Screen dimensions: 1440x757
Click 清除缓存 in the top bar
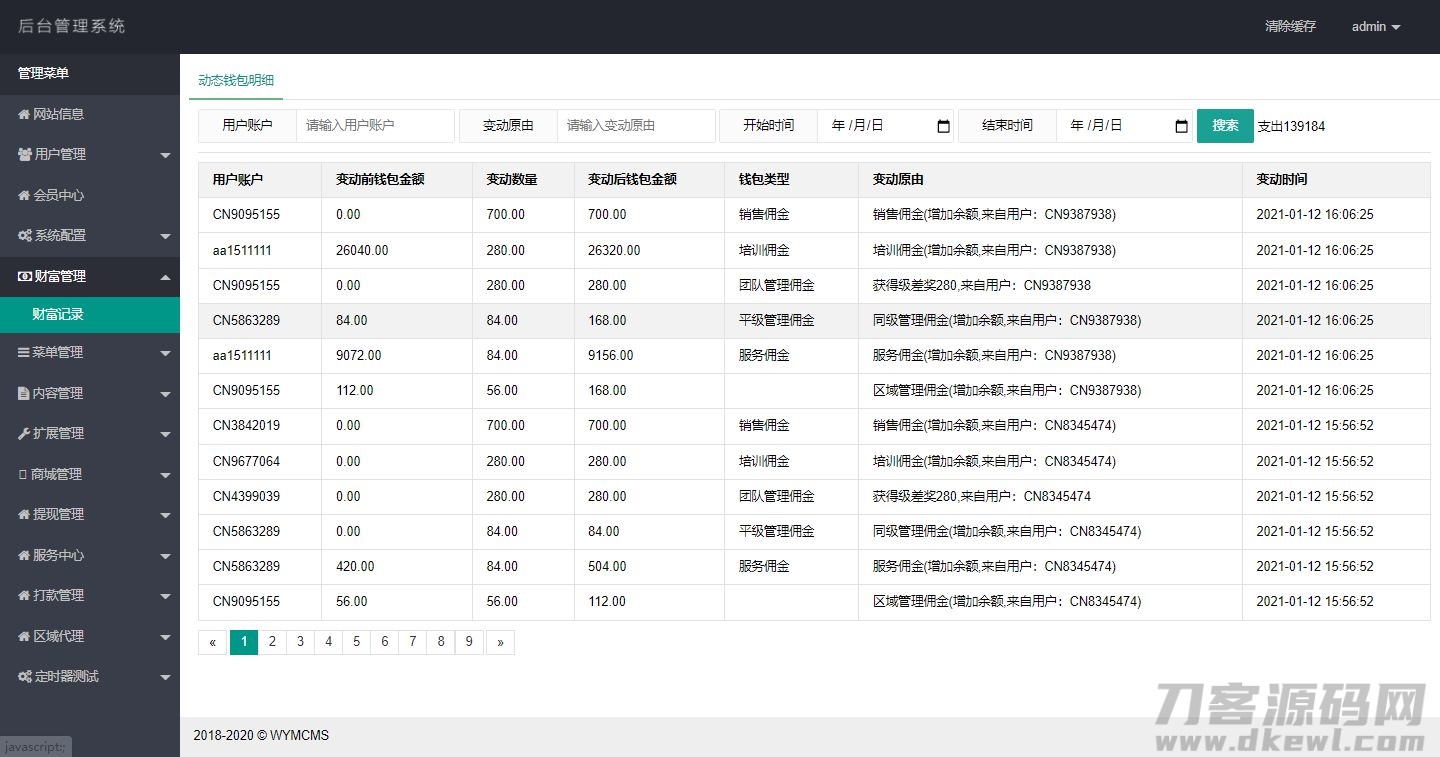coord(1291,27)
